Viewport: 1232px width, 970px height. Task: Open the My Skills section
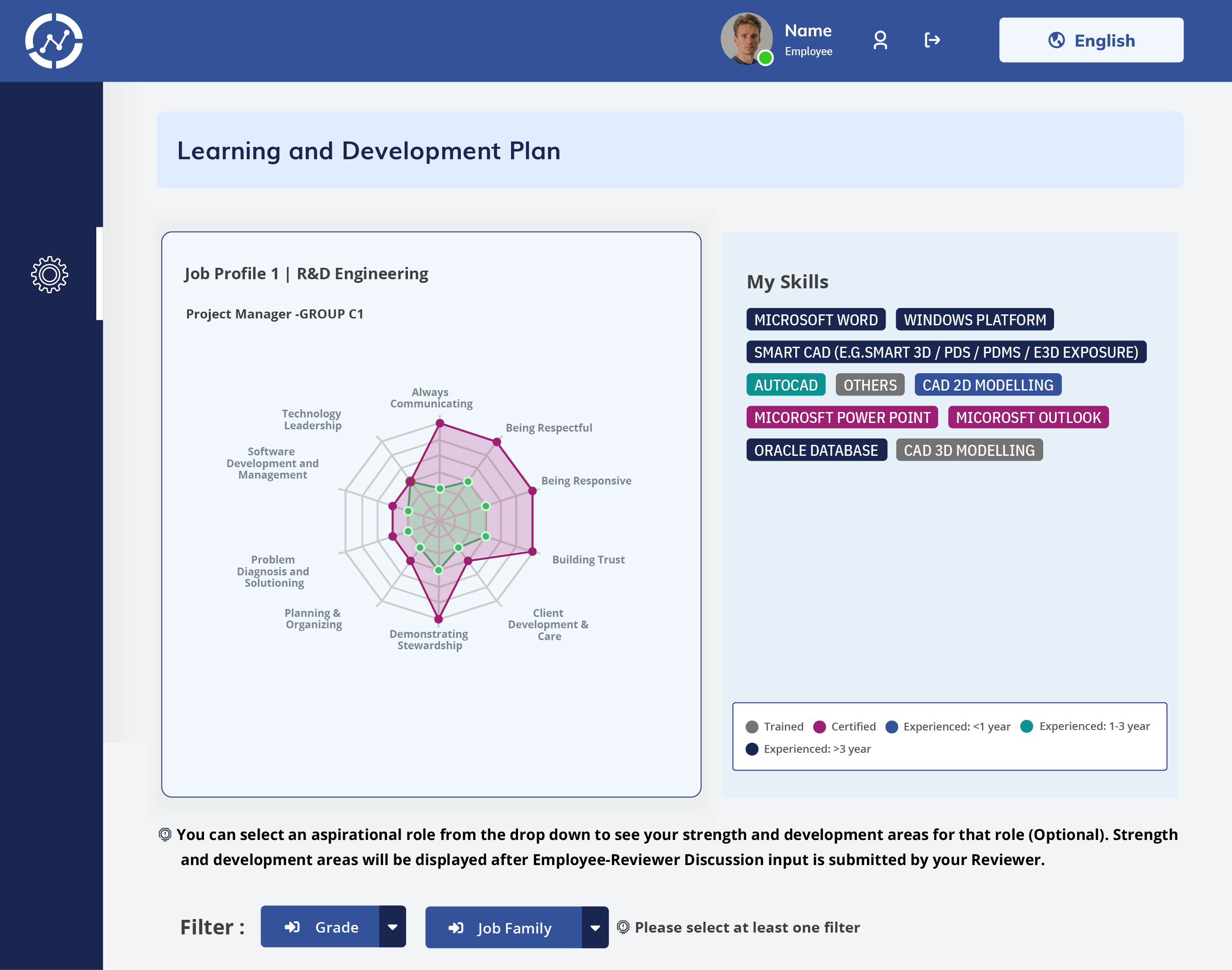(x=787, y=282)
